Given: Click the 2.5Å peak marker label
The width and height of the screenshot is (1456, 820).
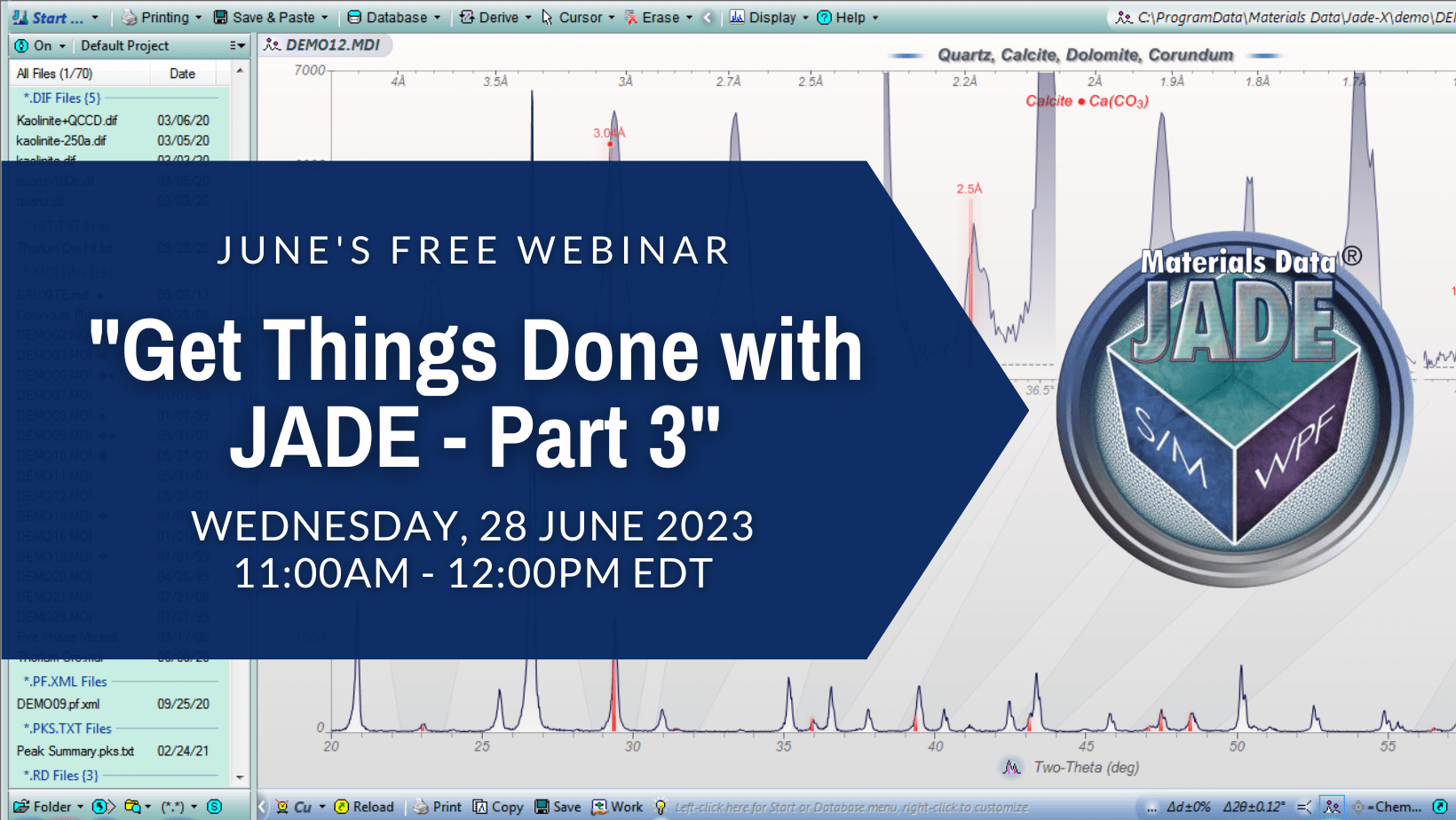Looking at the screenshot, I should [969, 189].
